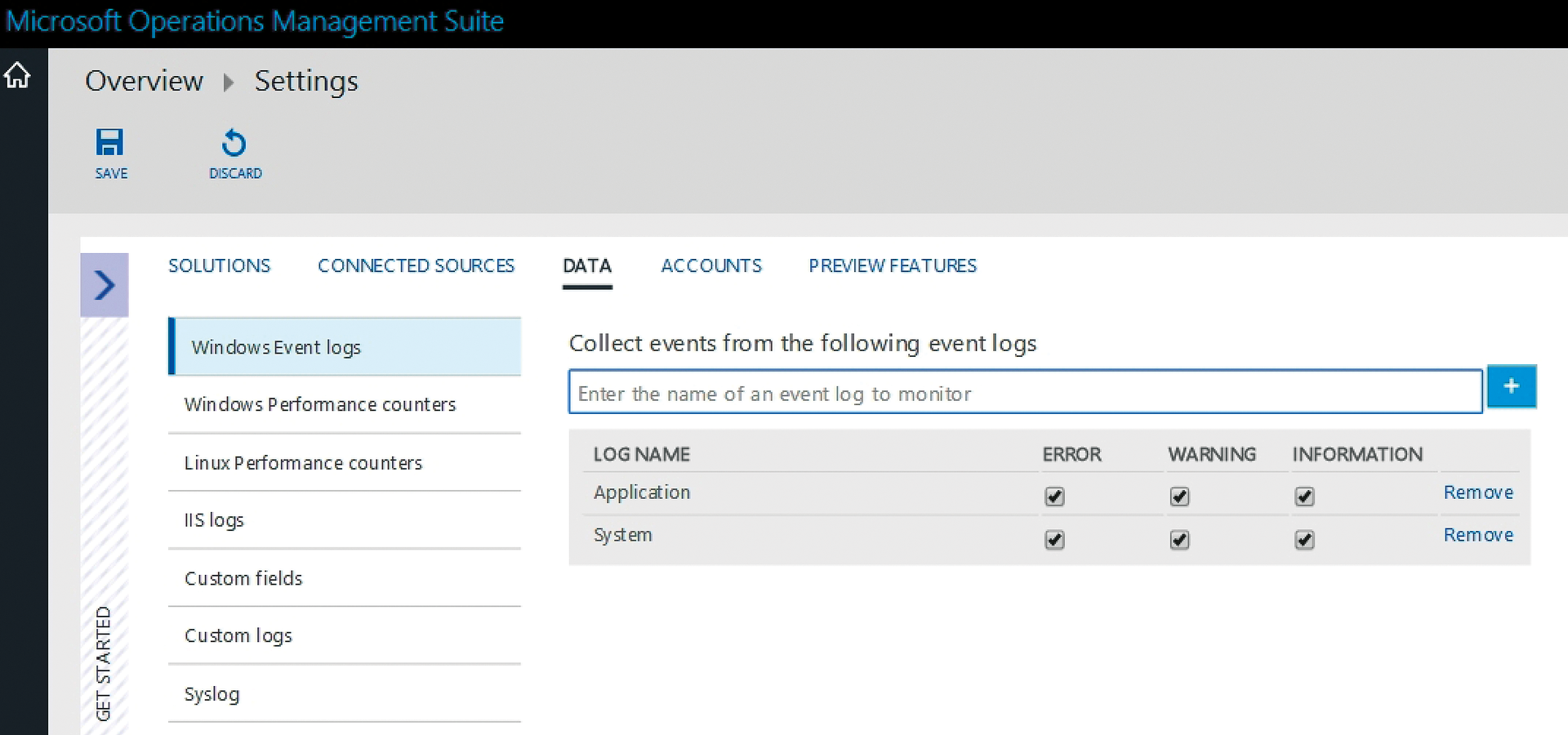Toggle Error checkbox for System log
Viewport: 1568px width, 735px height.
click(1054, 539)
